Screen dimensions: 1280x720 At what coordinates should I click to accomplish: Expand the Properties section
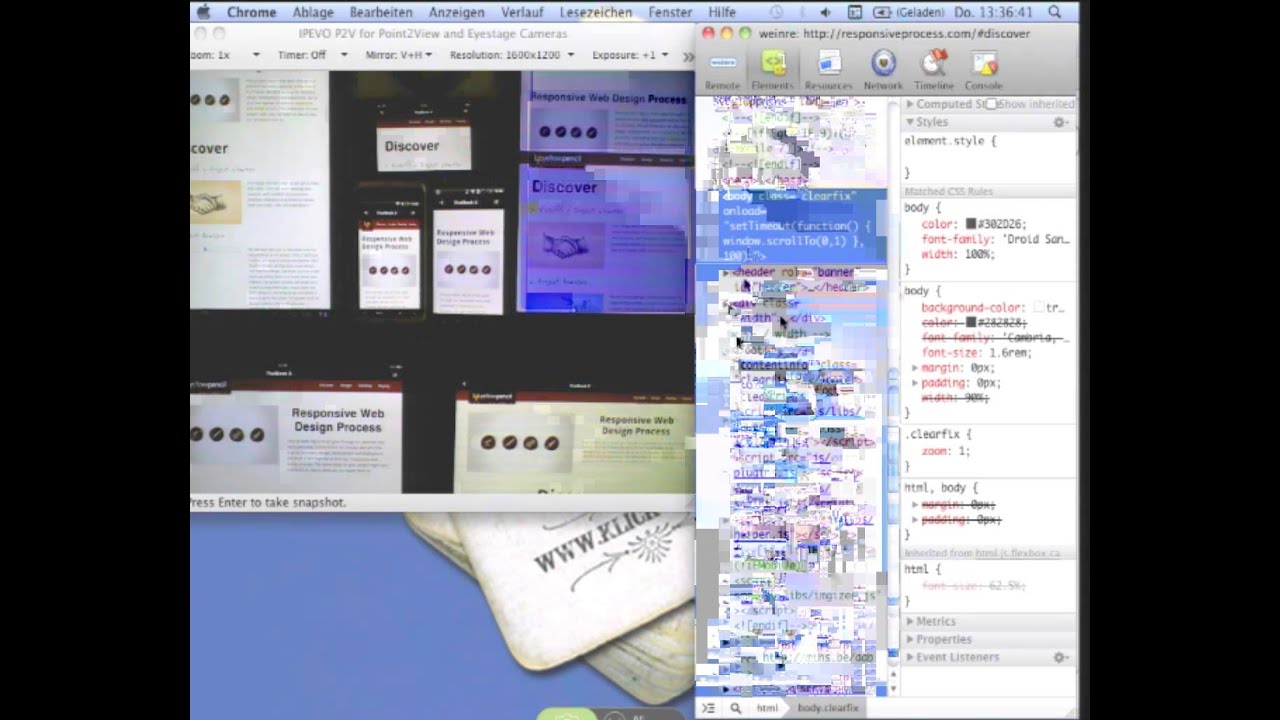click(x=910, y=639)
